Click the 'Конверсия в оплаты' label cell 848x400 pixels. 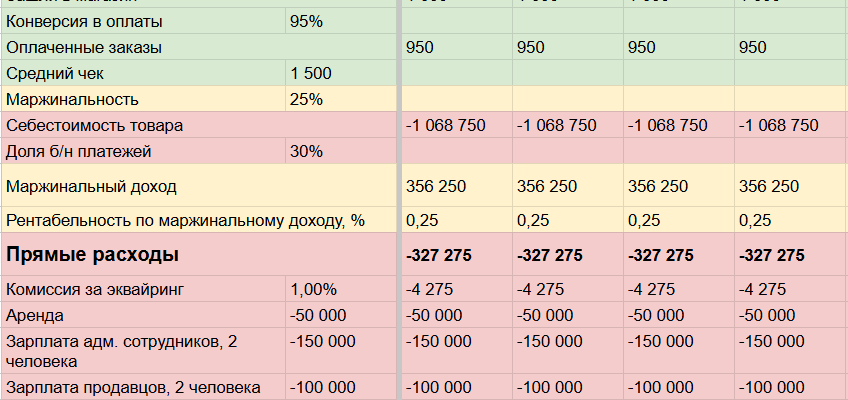tap(84, 21)
